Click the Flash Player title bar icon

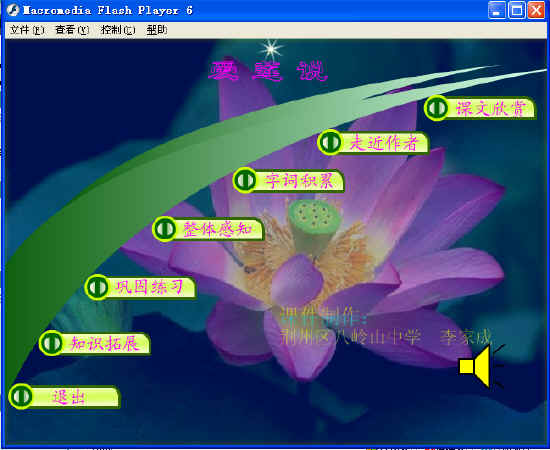pos(13,10)
